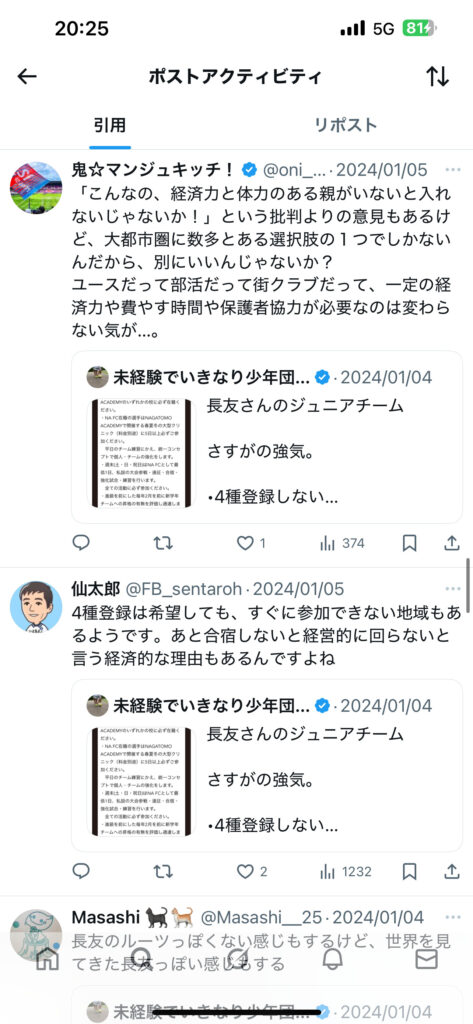Select the 引用 tab

110,125
